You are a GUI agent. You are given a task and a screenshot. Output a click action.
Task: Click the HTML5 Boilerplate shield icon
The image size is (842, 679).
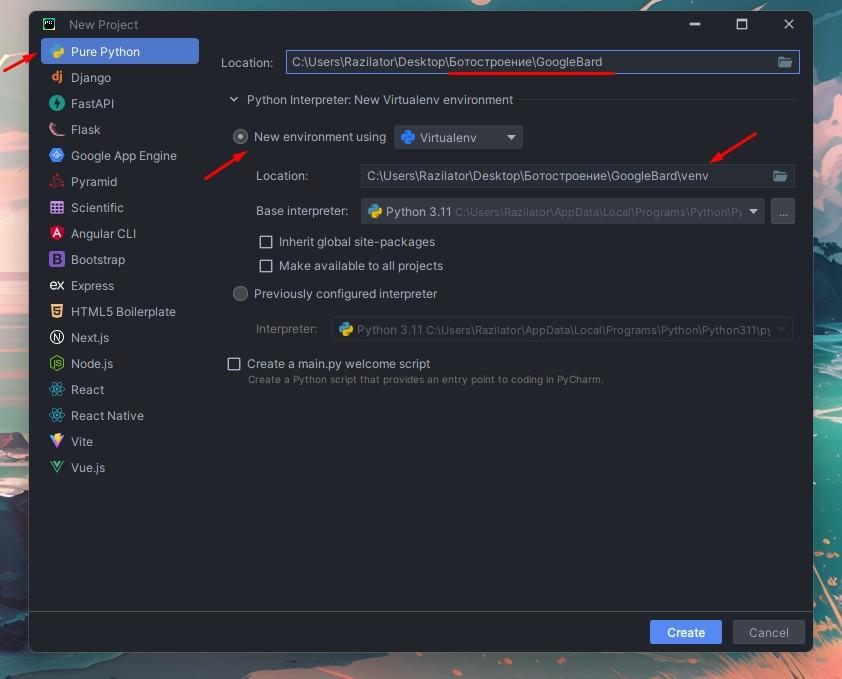57,311
